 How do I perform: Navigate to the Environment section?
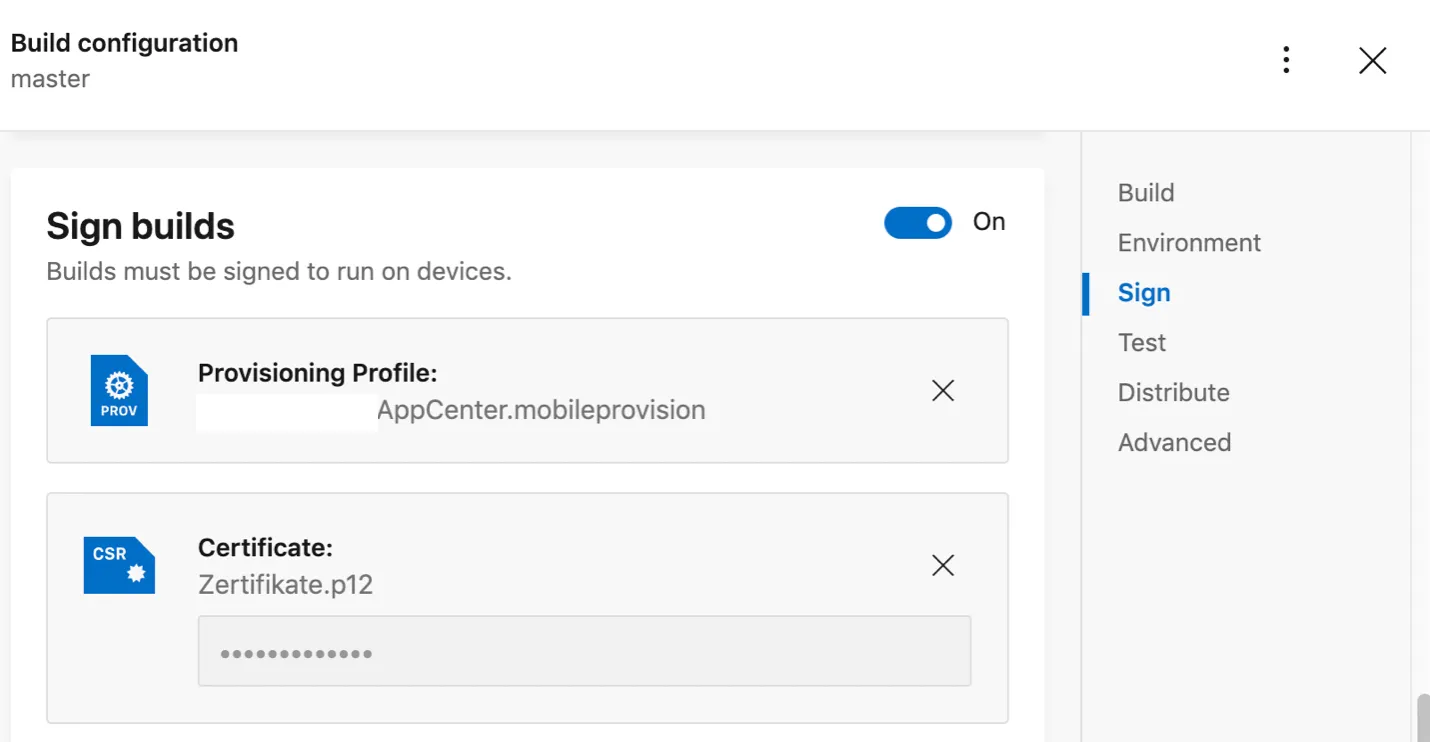click(x=1189, y=243)
